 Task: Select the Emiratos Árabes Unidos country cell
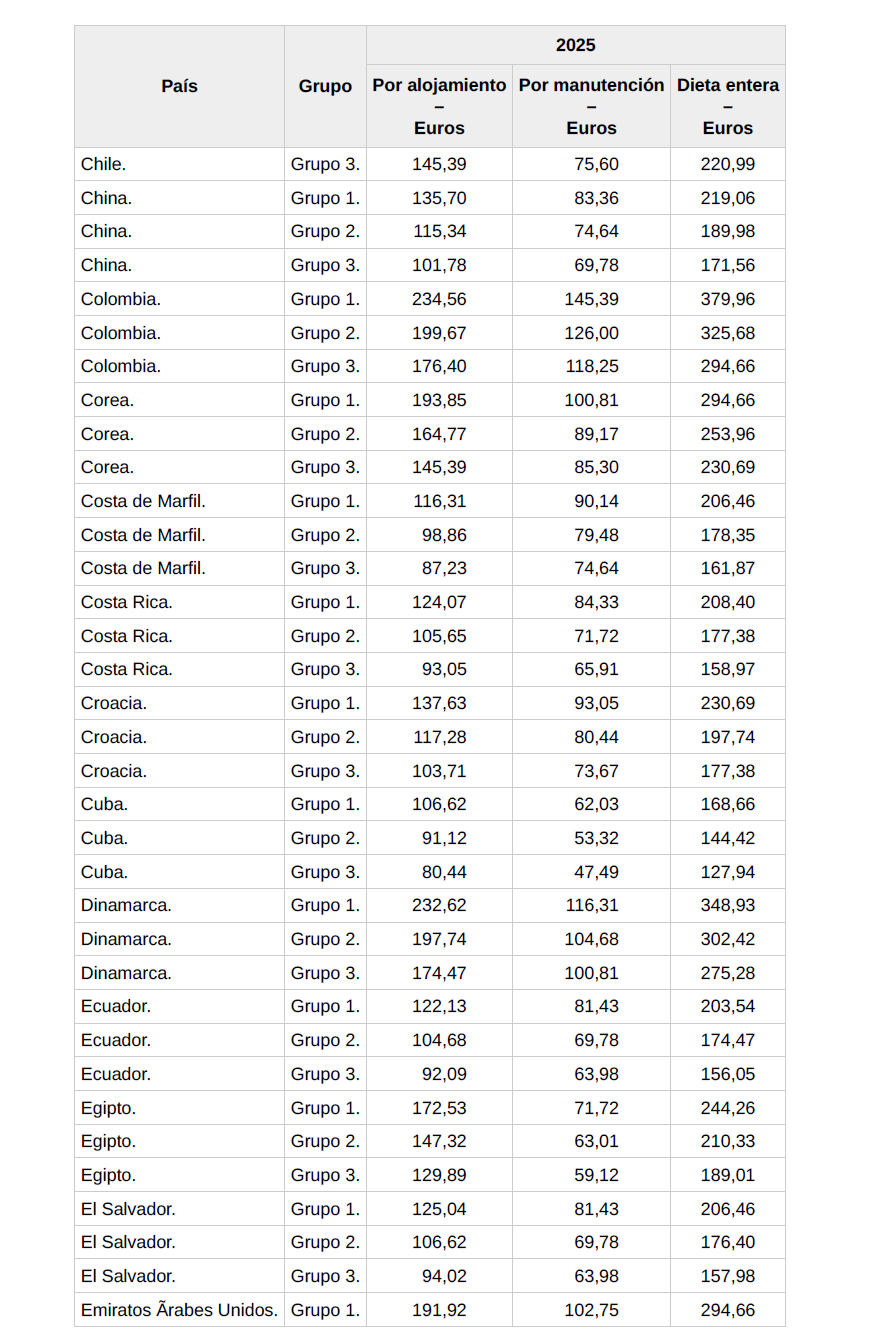point(179,1310)
